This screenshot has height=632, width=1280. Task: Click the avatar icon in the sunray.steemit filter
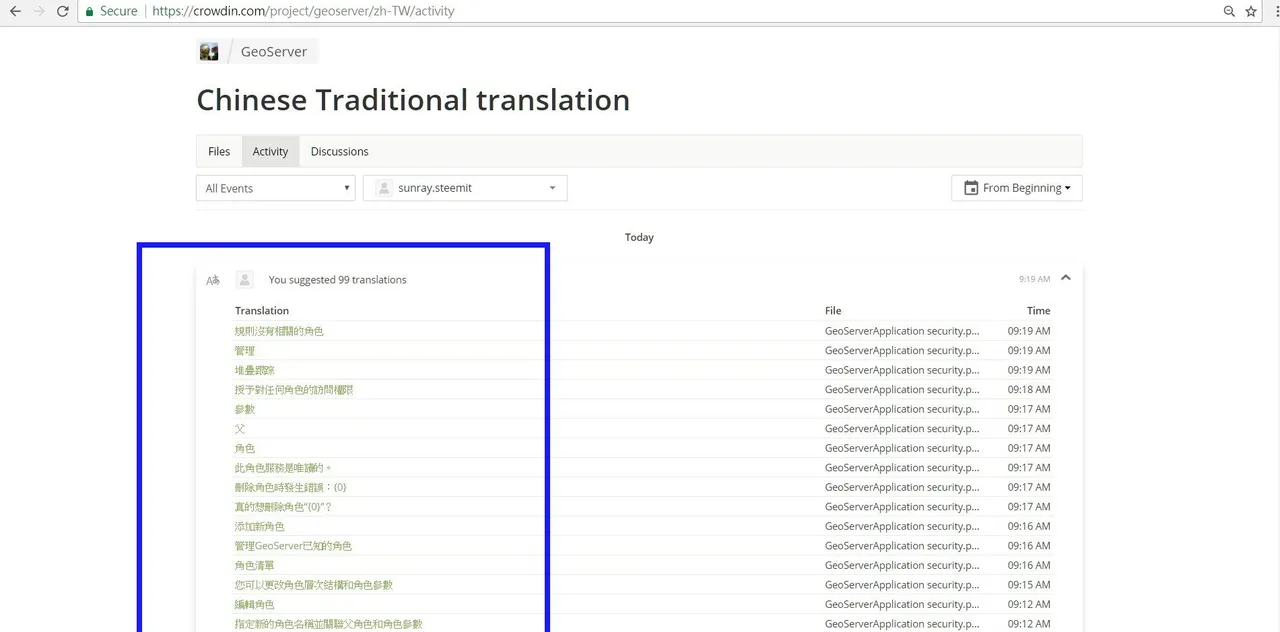click(384, 188)
